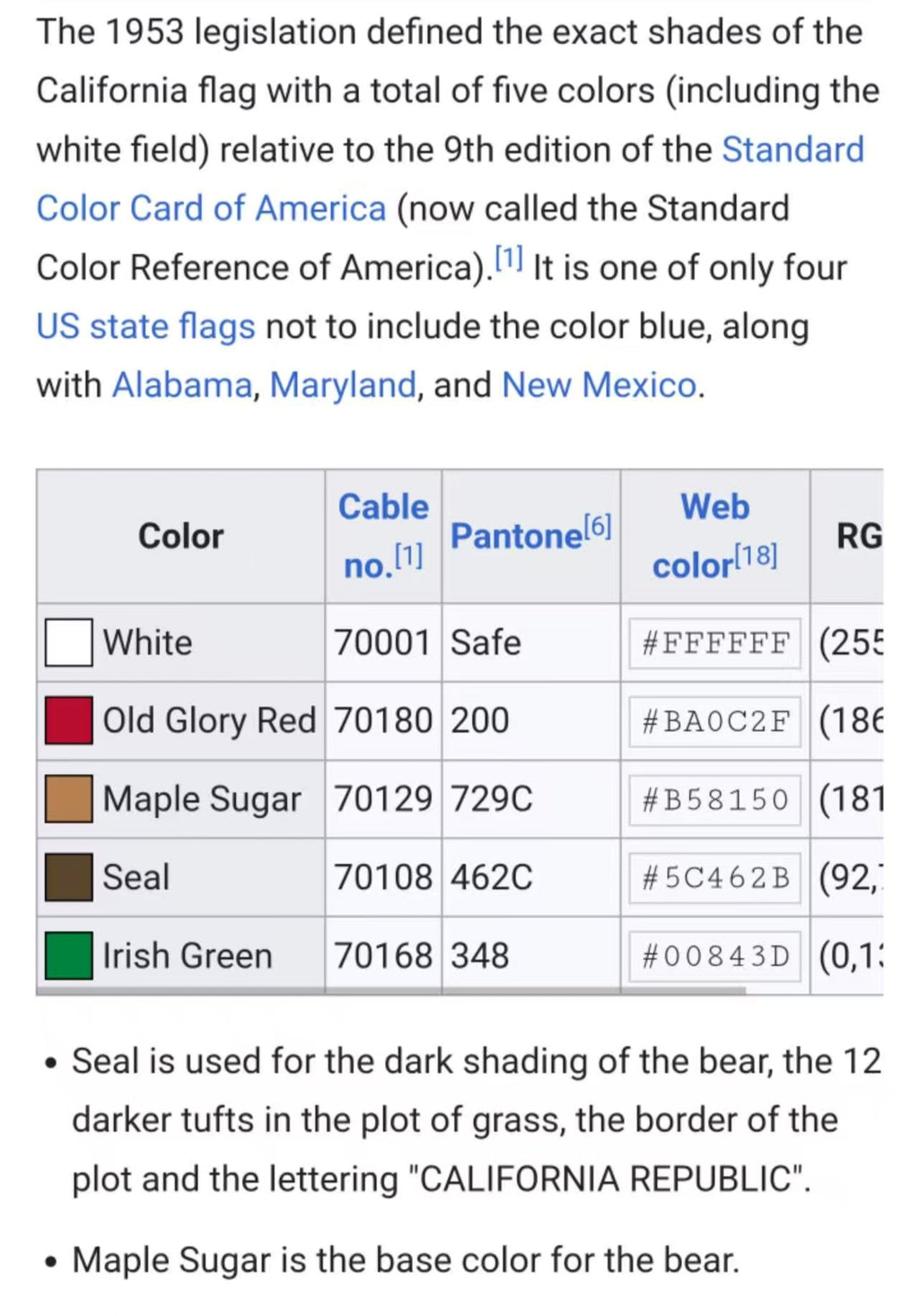Click the Irish Green color swatch
This screenshot has height=1316, width=919.
click(68, 954)
